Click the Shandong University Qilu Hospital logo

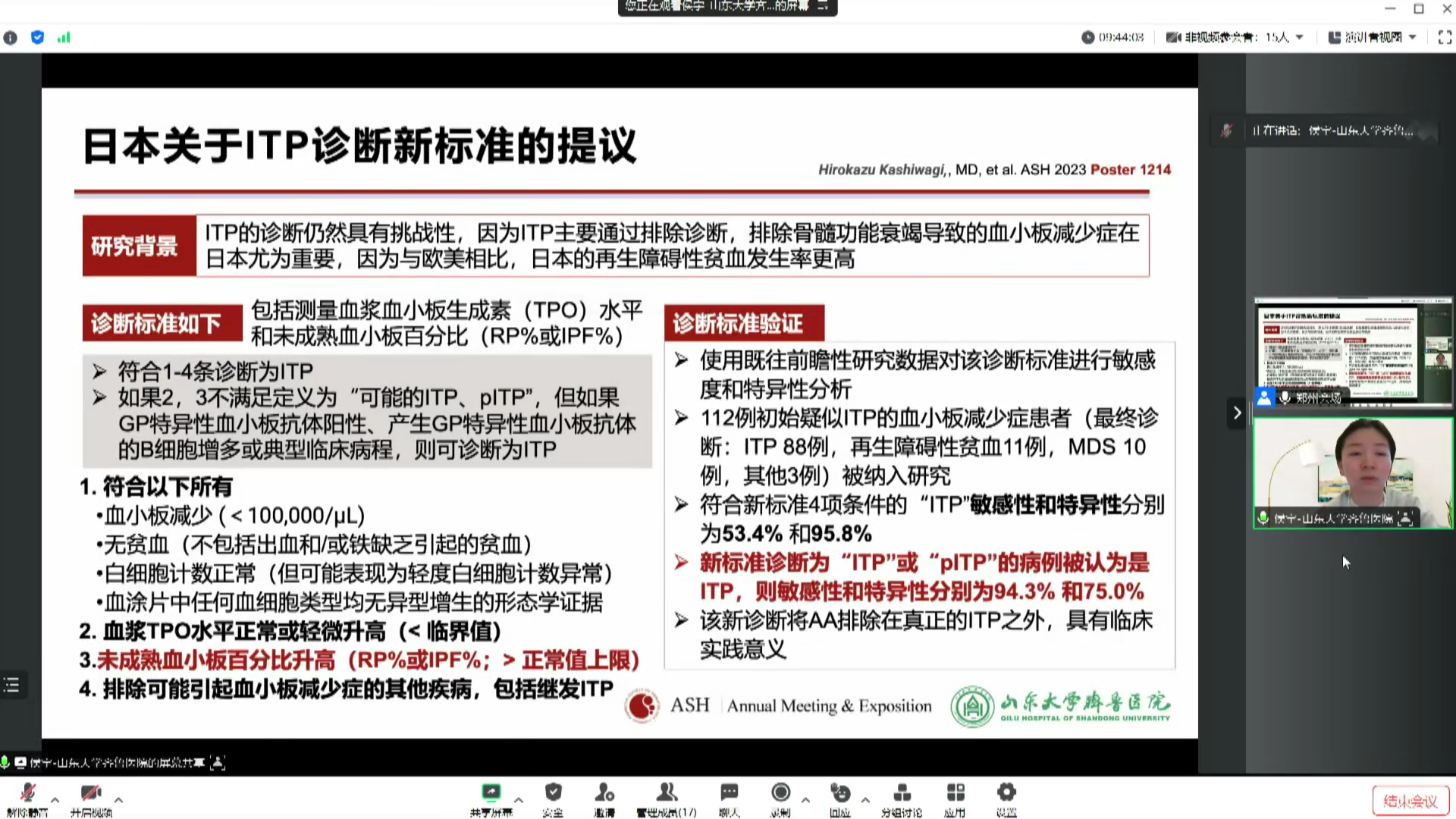[x=1060, y=706]
